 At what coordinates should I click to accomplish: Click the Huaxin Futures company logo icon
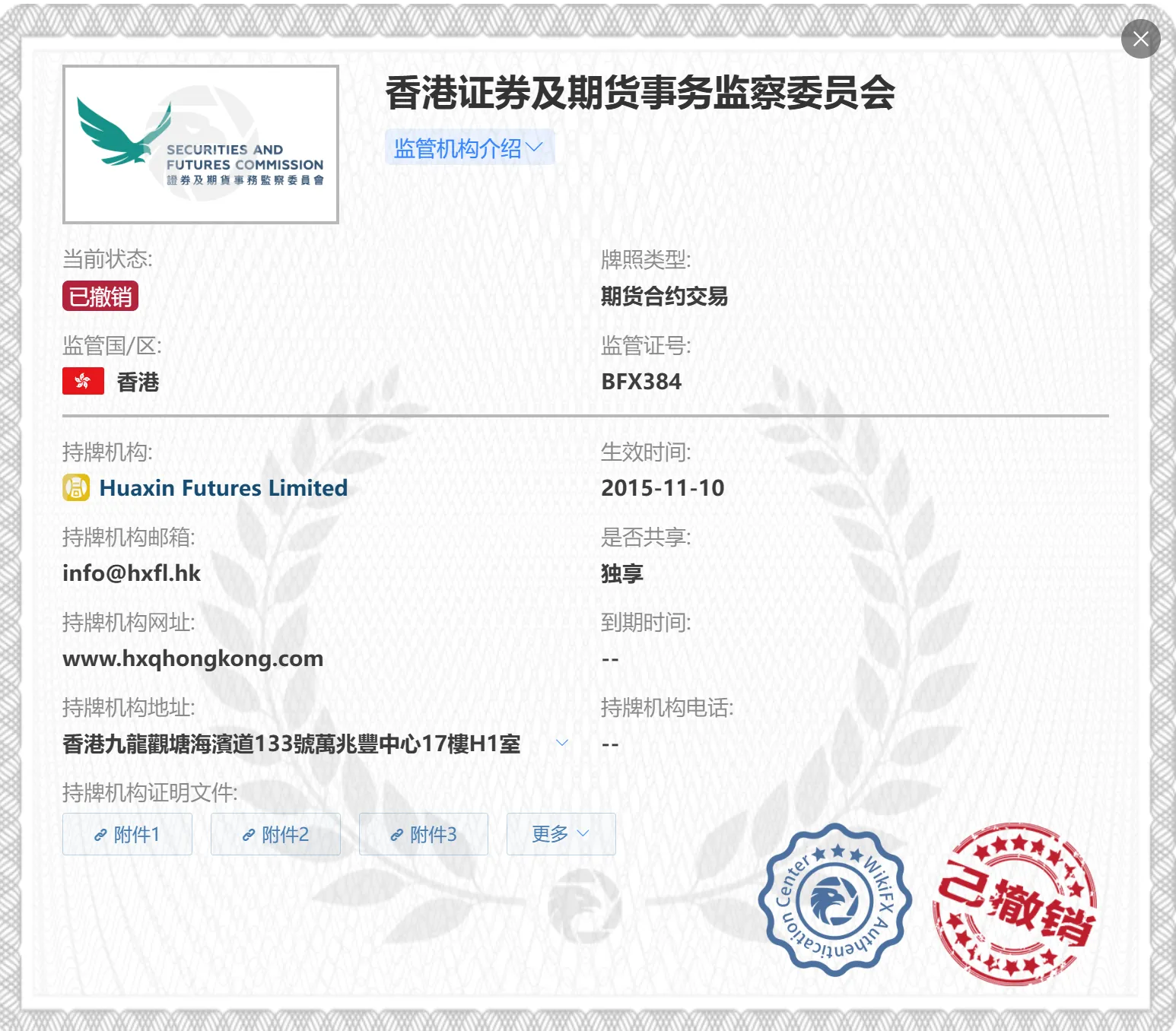[x=76, y=487]
